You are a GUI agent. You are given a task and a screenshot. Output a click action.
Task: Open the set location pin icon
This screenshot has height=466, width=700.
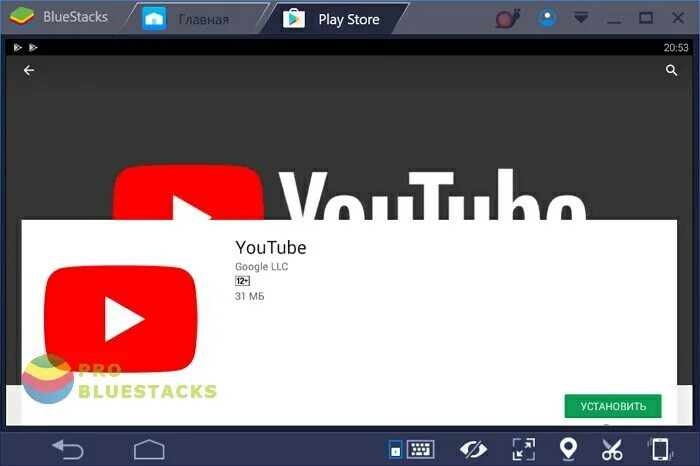tap(568, 449)
